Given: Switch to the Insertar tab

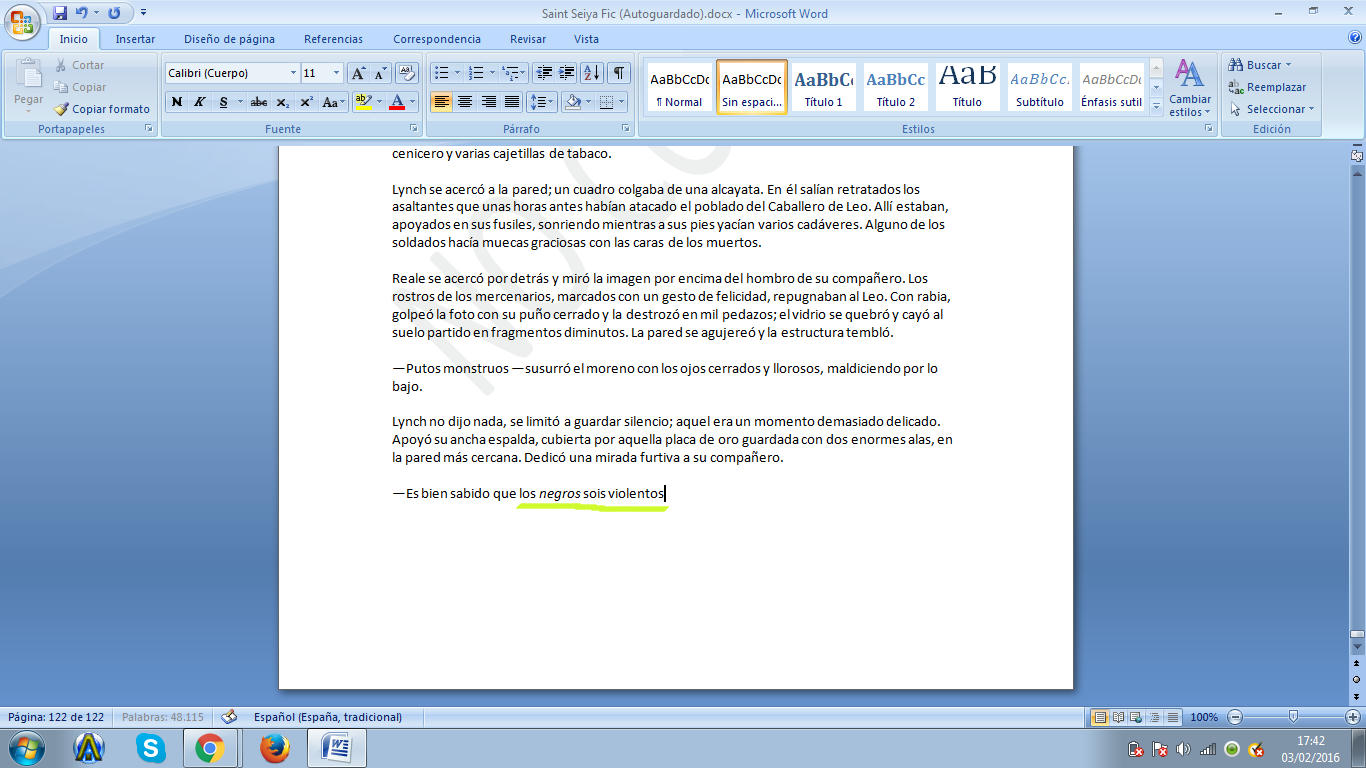Looking at the screenshot, I should click(135, 39).
